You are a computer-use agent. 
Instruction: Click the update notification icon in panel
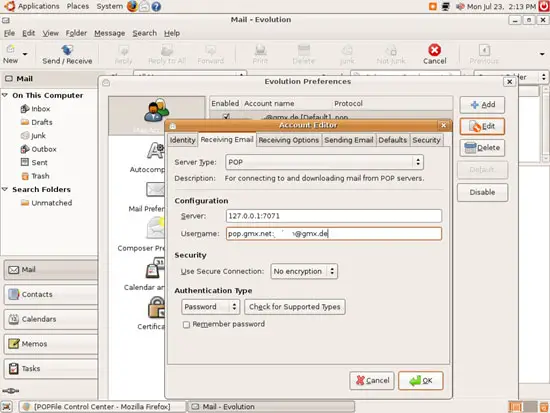[433, 6]
